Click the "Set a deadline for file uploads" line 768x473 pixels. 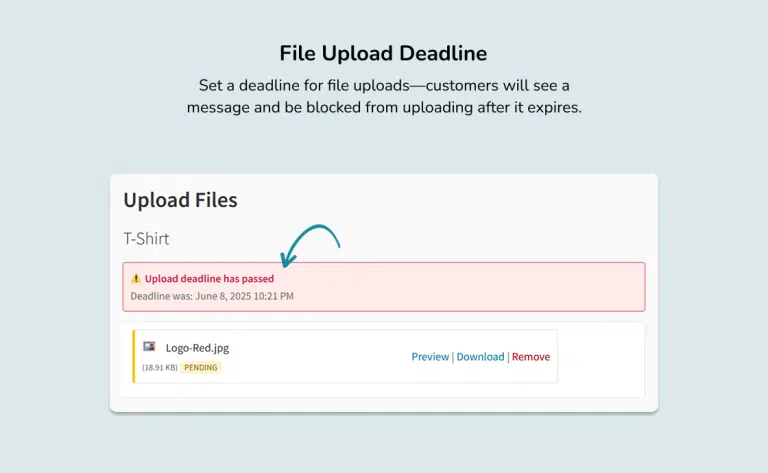(384, 86)
